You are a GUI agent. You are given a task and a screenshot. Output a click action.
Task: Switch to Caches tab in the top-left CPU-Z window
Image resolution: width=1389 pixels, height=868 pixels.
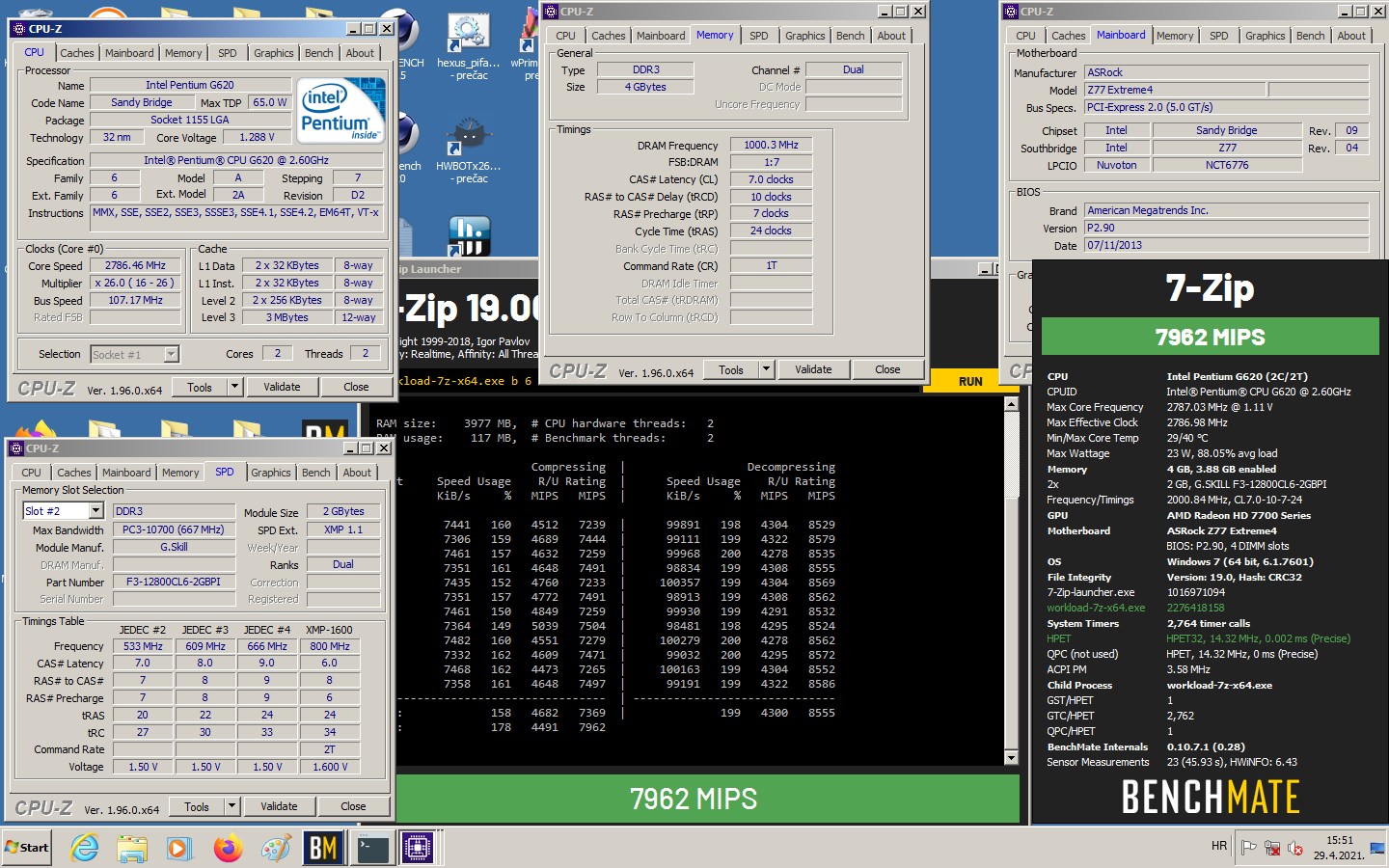tap(77, 53)
